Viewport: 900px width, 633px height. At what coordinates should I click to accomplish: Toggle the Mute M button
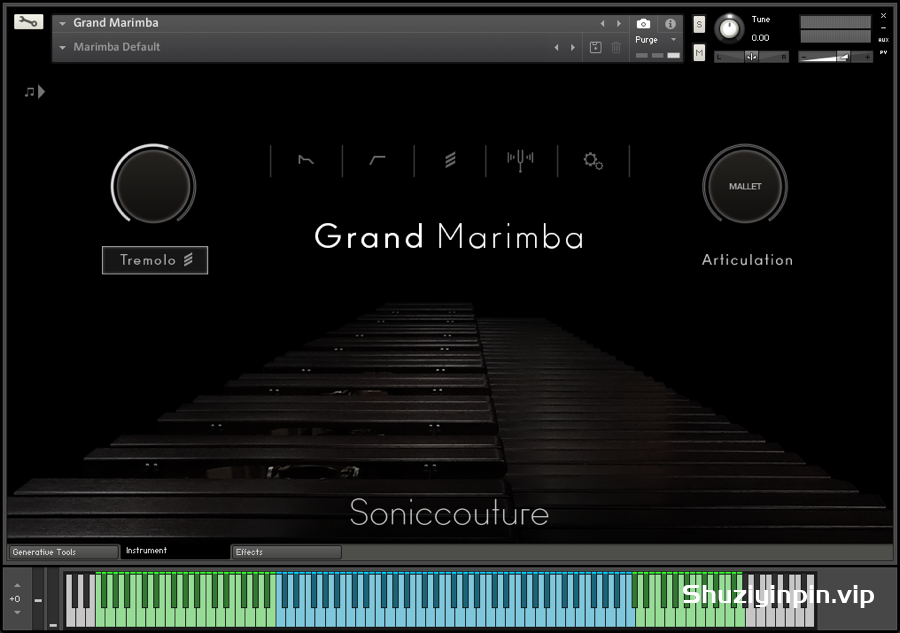(699, 53)
